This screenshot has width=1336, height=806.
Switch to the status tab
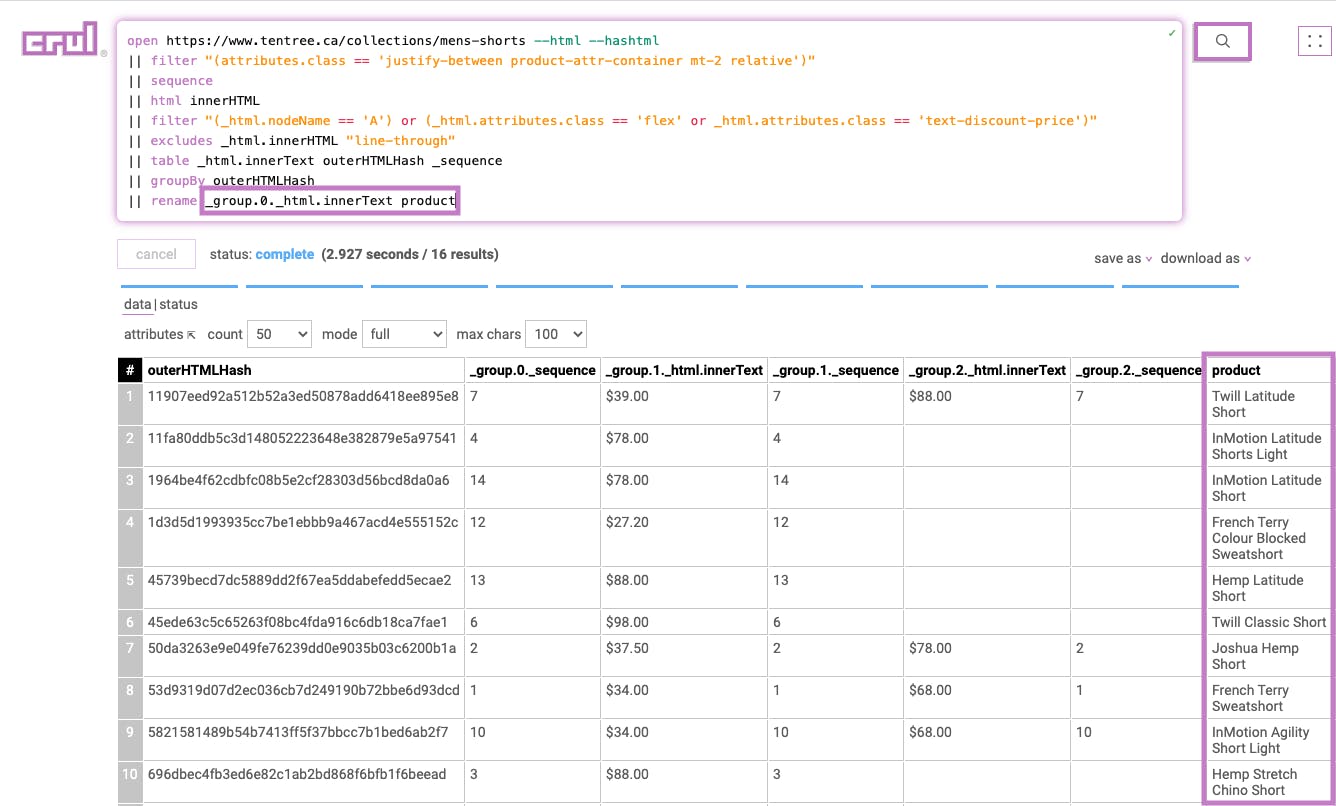179,304
